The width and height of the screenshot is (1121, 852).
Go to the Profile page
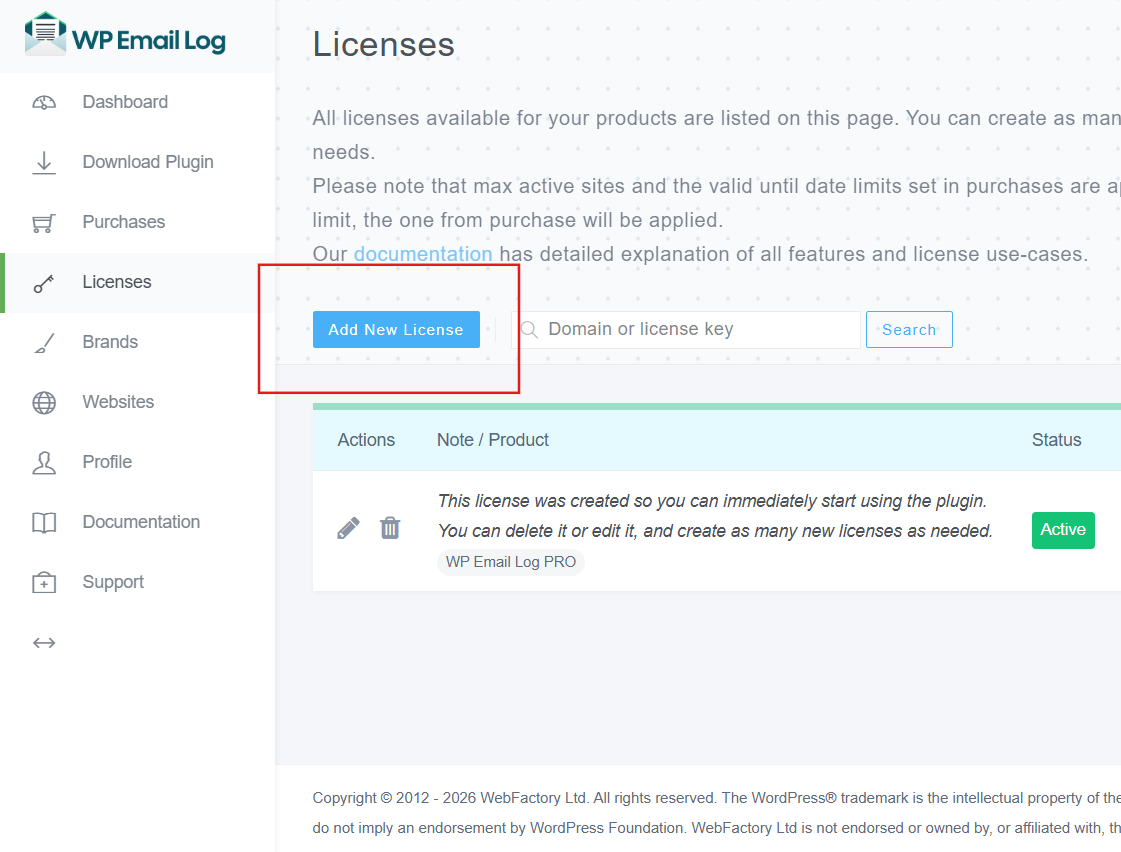[107, 462]
